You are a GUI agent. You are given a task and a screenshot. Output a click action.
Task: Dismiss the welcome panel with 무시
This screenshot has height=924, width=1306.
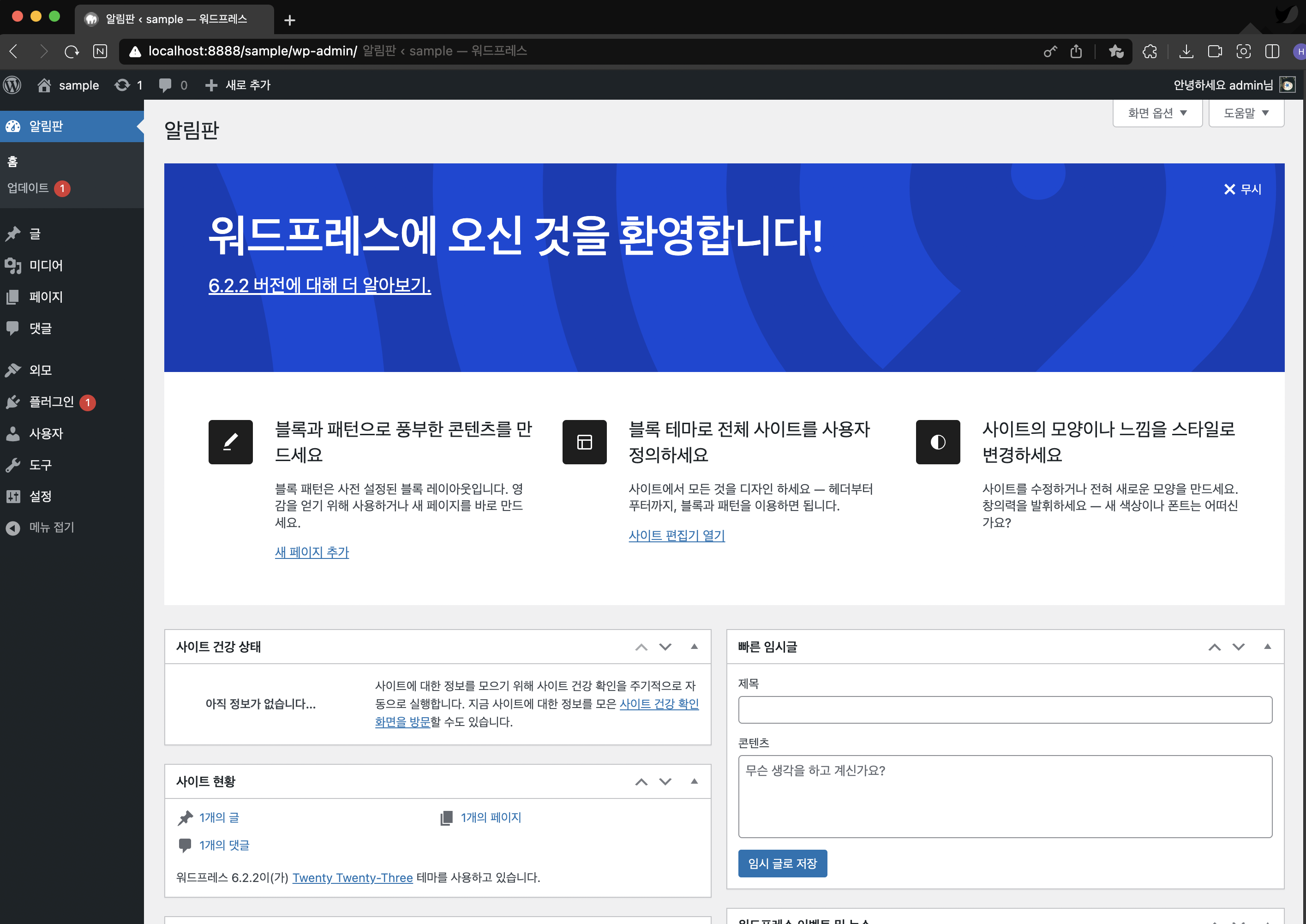pyautogui.click(x=1242, y=190)
